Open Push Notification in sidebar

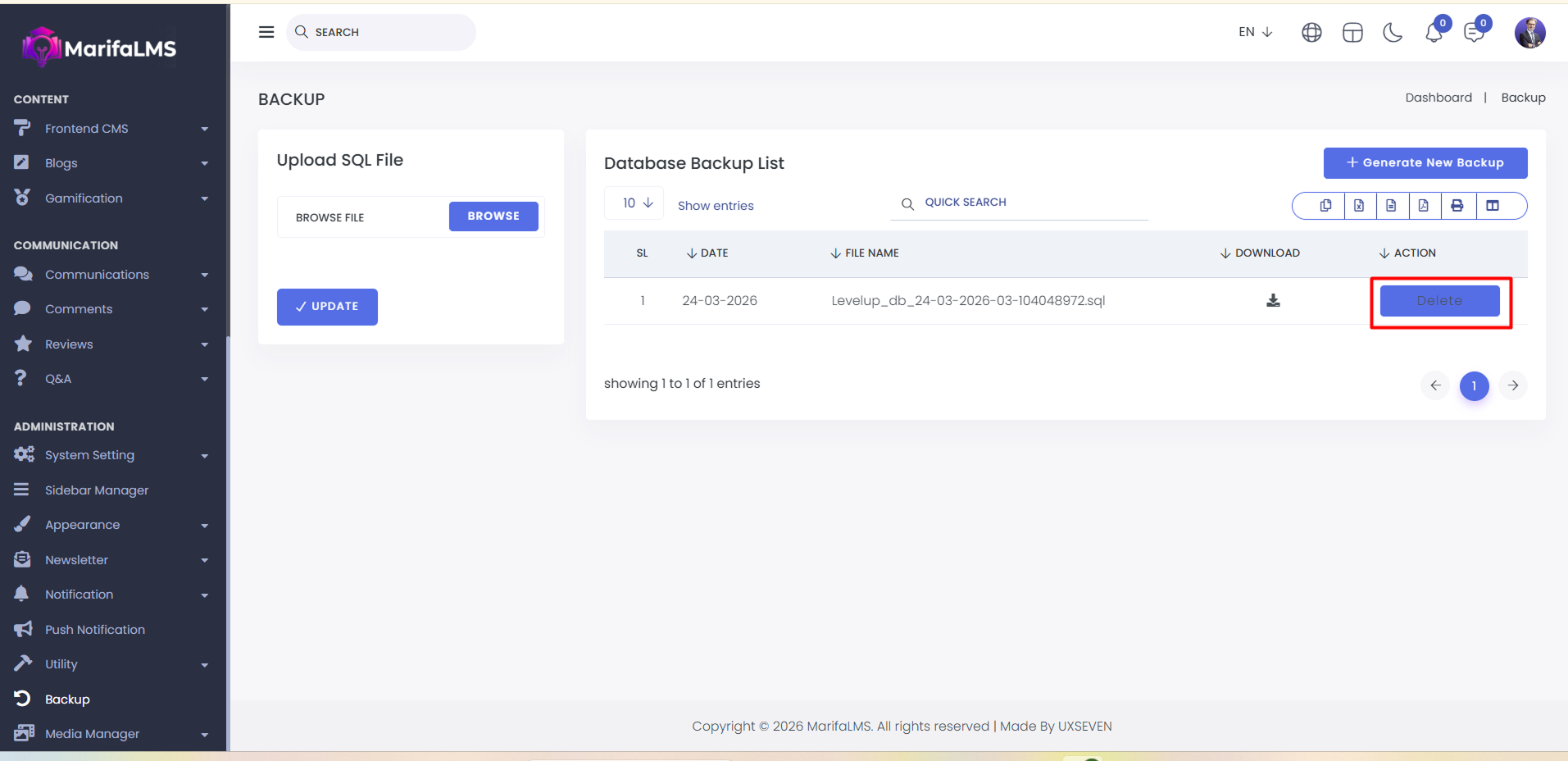pos(95,630)
